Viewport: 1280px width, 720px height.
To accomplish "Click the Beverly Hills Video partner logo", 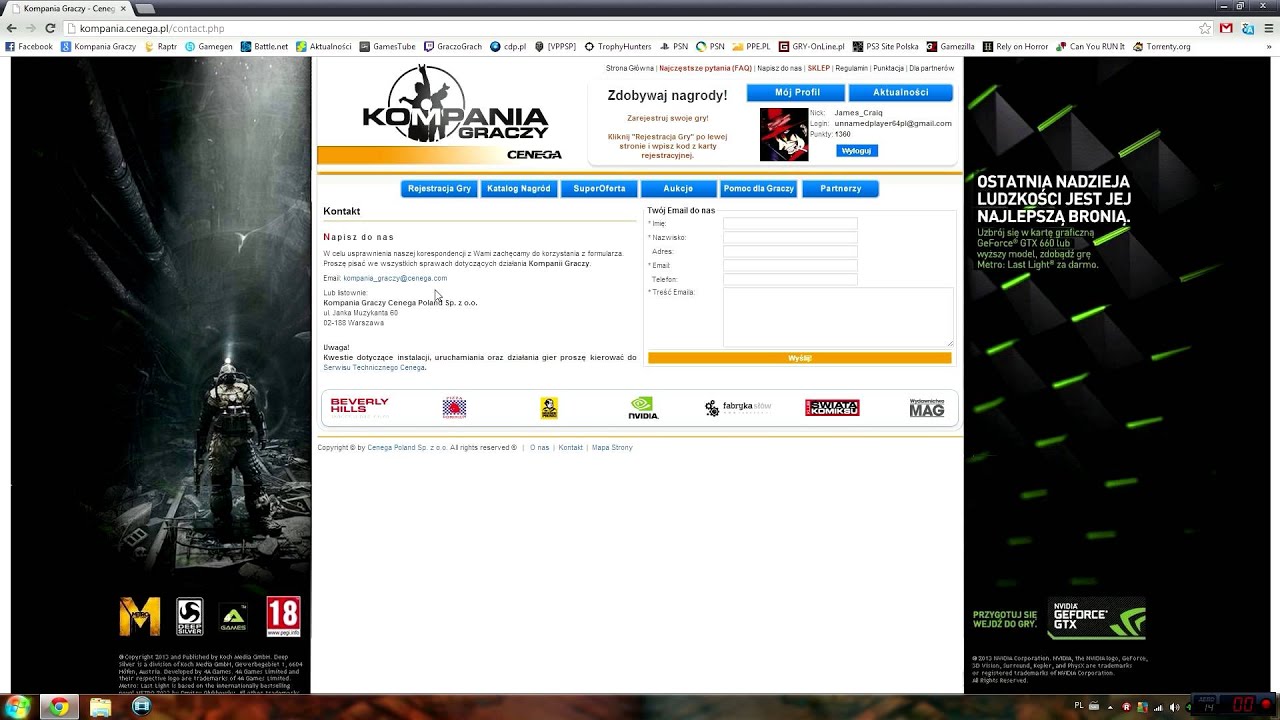I will (x=360, y=407).
